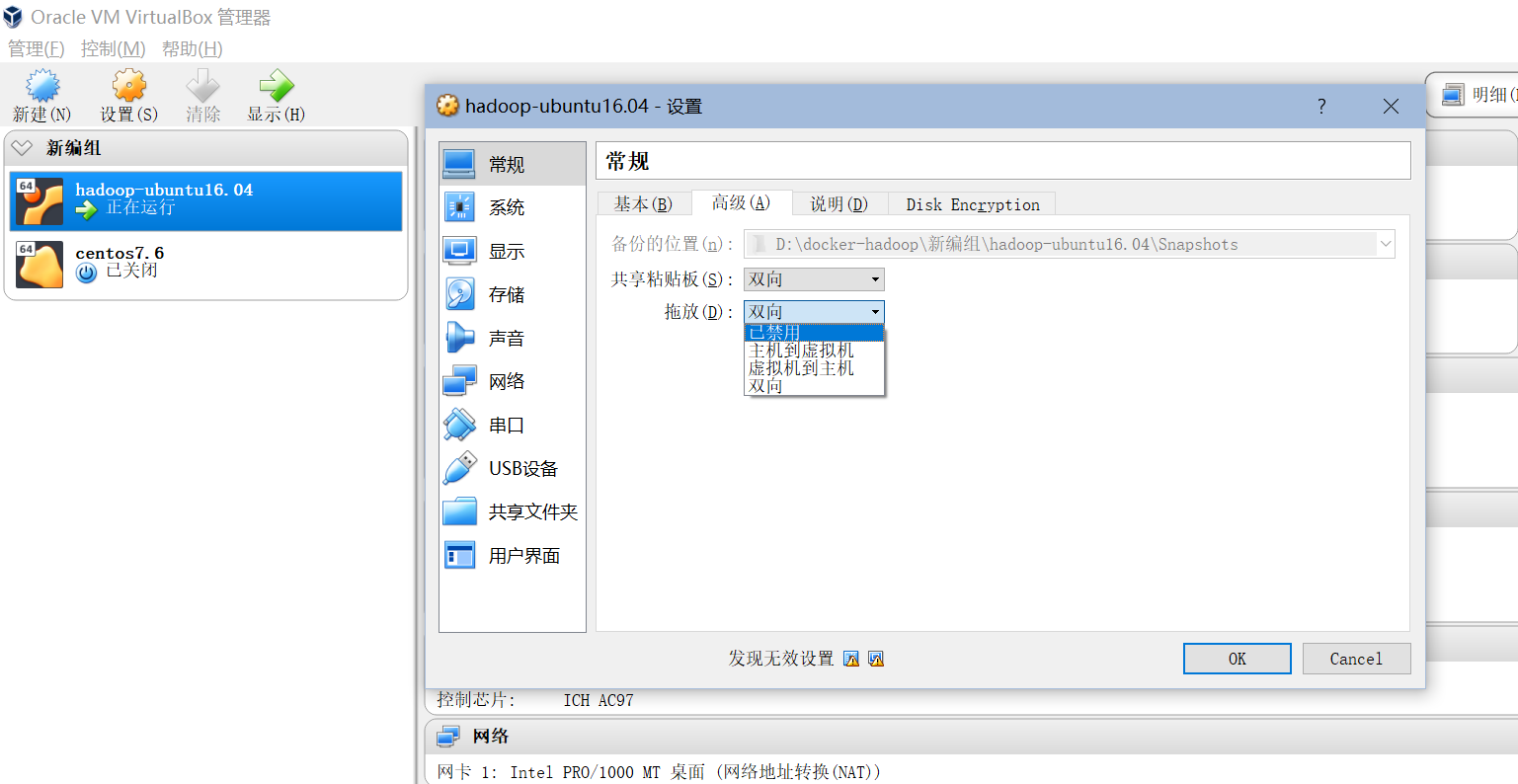Switch to the Disk Encryption tab
Screen dimensions: 1518x784
[973, 204]
